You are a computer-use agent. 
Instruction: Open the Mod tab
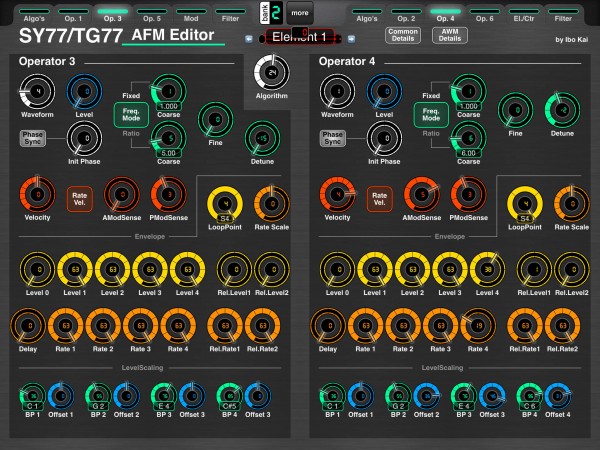(191, 15)
